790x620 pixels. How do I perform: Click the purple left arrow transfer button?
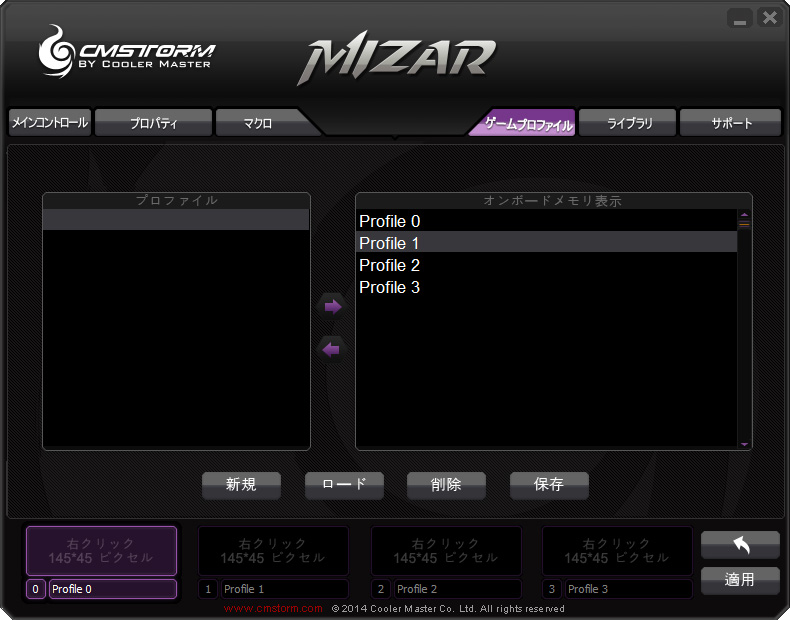(332, 350)
